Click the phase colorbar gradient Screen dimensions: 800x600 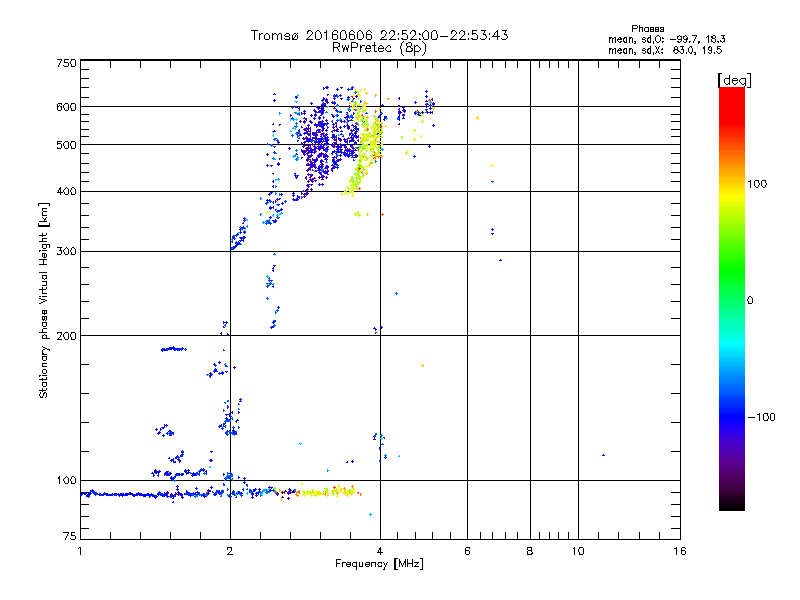(732, 299)
